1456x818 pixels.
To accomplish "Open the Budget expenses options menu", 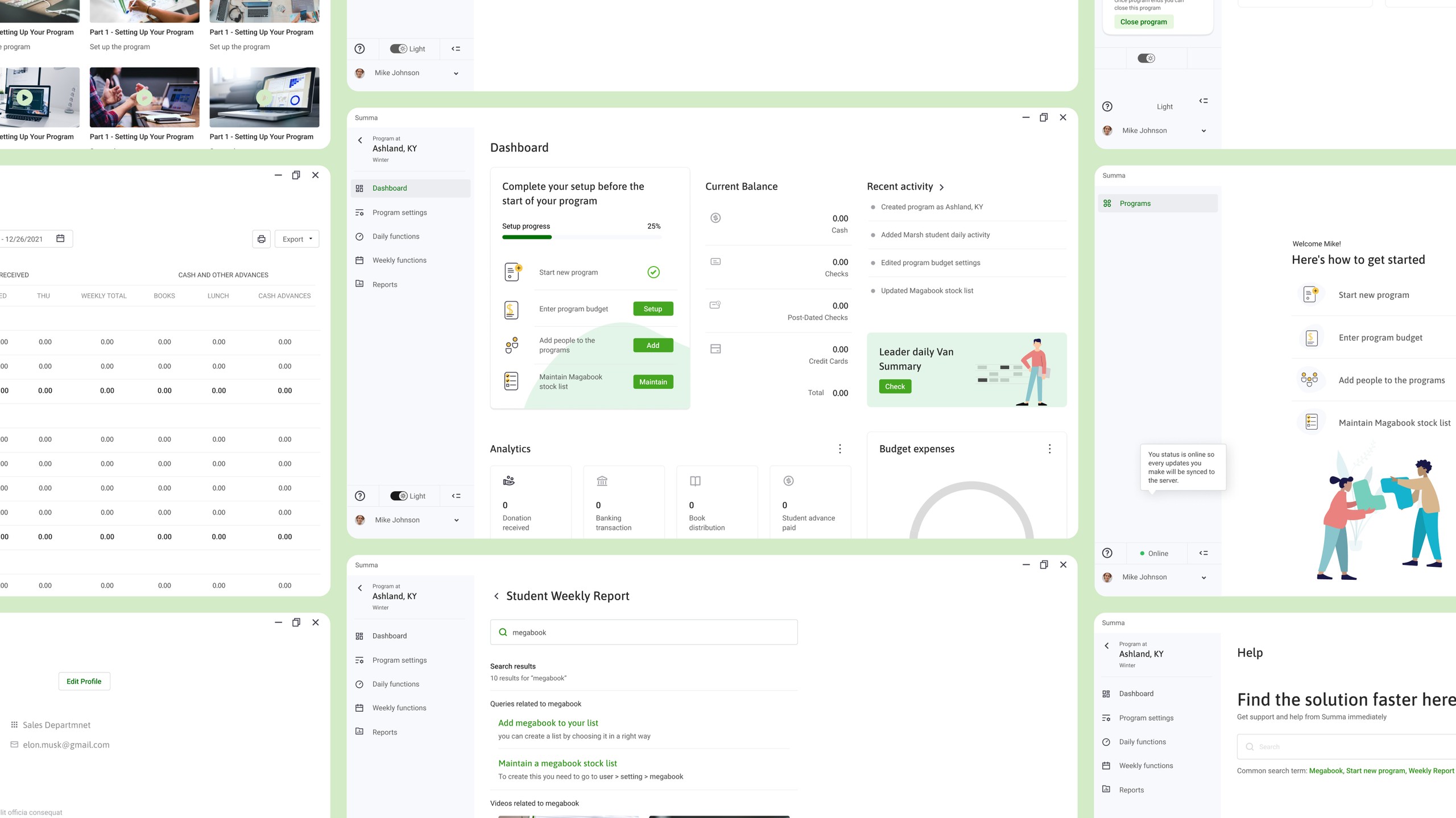I will point(1049,449).
